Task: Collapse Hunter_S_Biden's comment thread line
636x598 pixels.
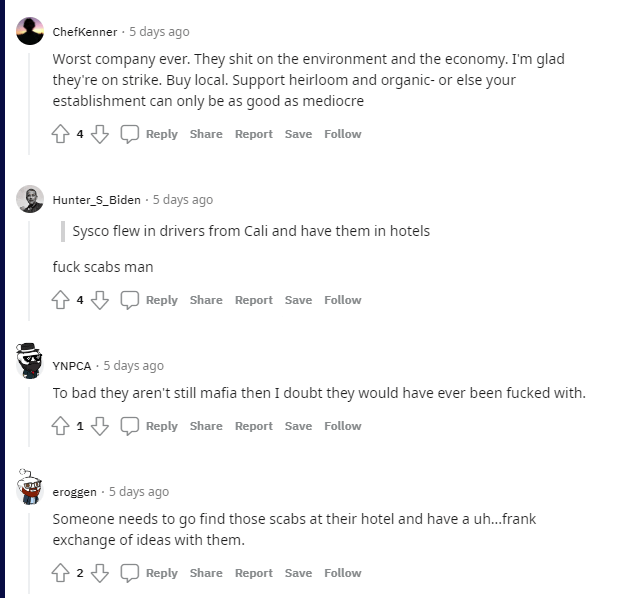Action: coord(30,265)
